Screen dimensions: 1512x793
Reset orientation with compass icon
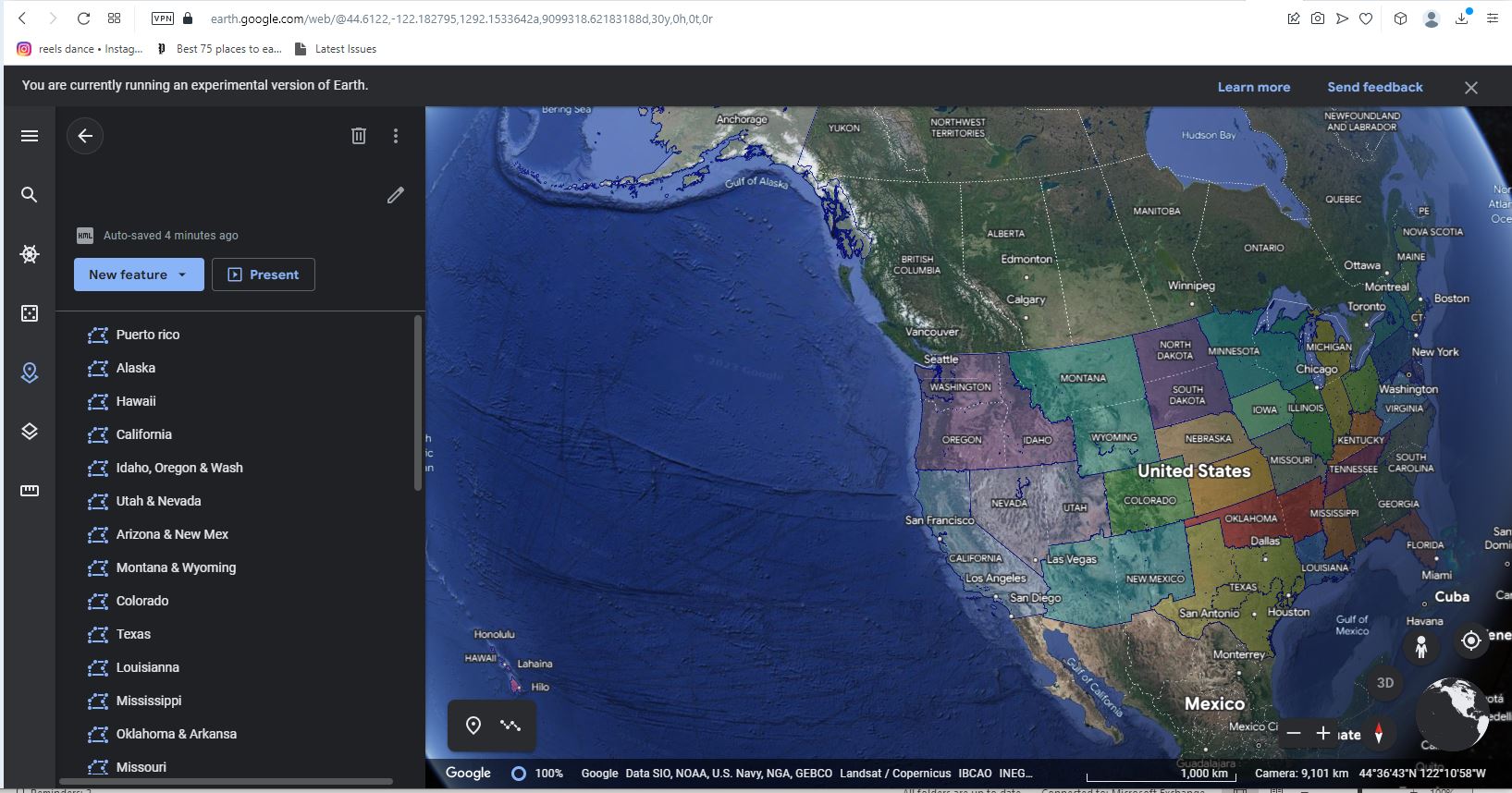click(1379, 733)
